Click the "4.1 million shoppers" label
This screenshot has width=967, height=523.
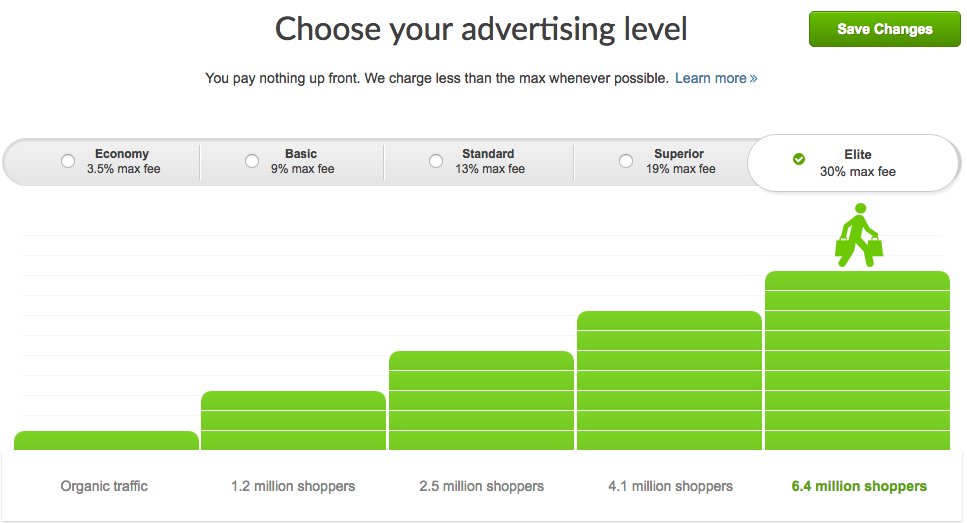670,486
